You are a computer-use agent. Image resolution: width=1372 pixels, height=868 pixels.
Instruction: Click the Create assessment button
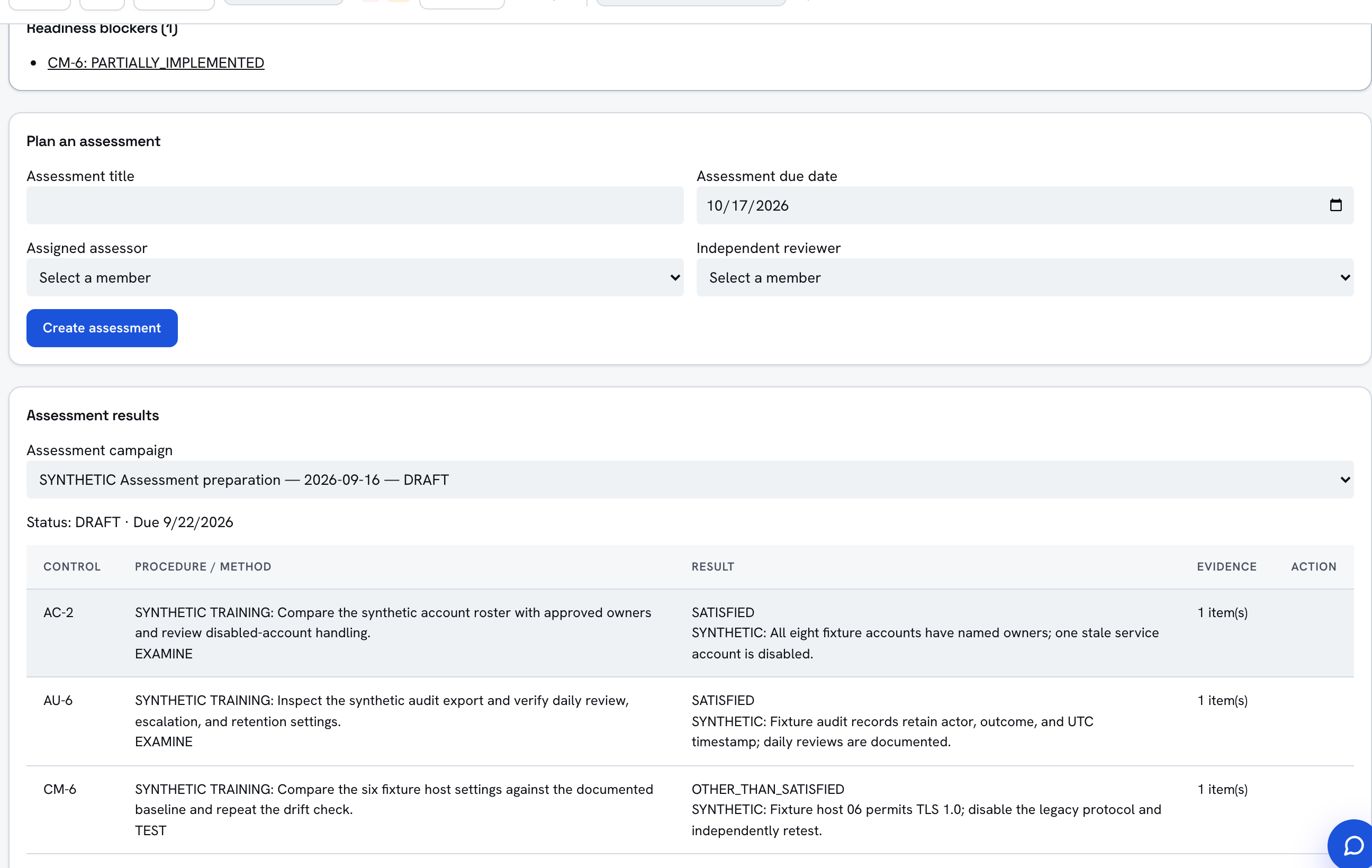102,328
